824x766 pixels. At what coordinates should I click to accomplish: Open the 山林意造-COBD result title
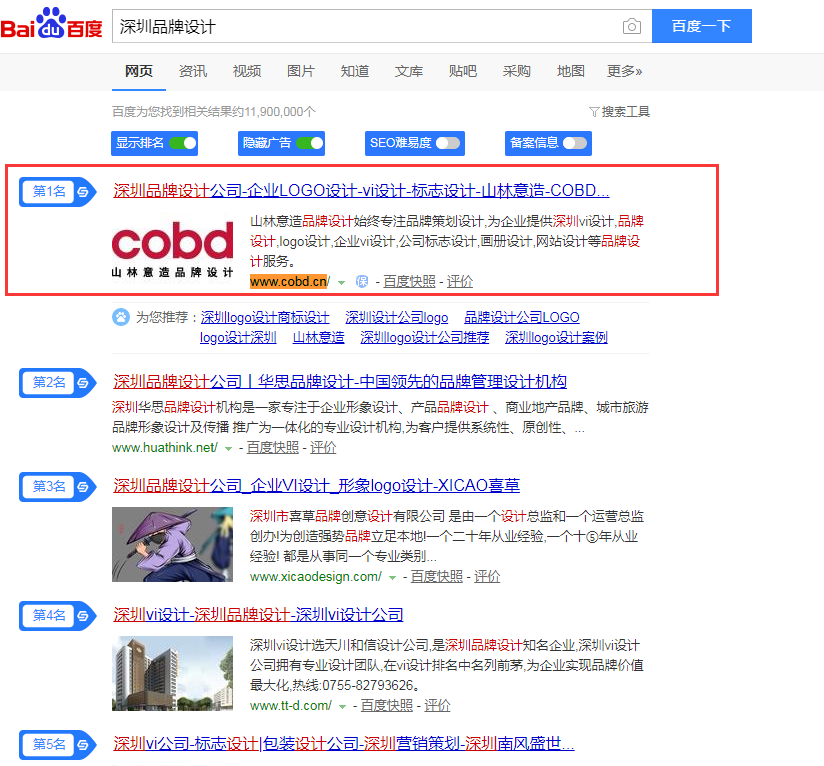(361, 190)
